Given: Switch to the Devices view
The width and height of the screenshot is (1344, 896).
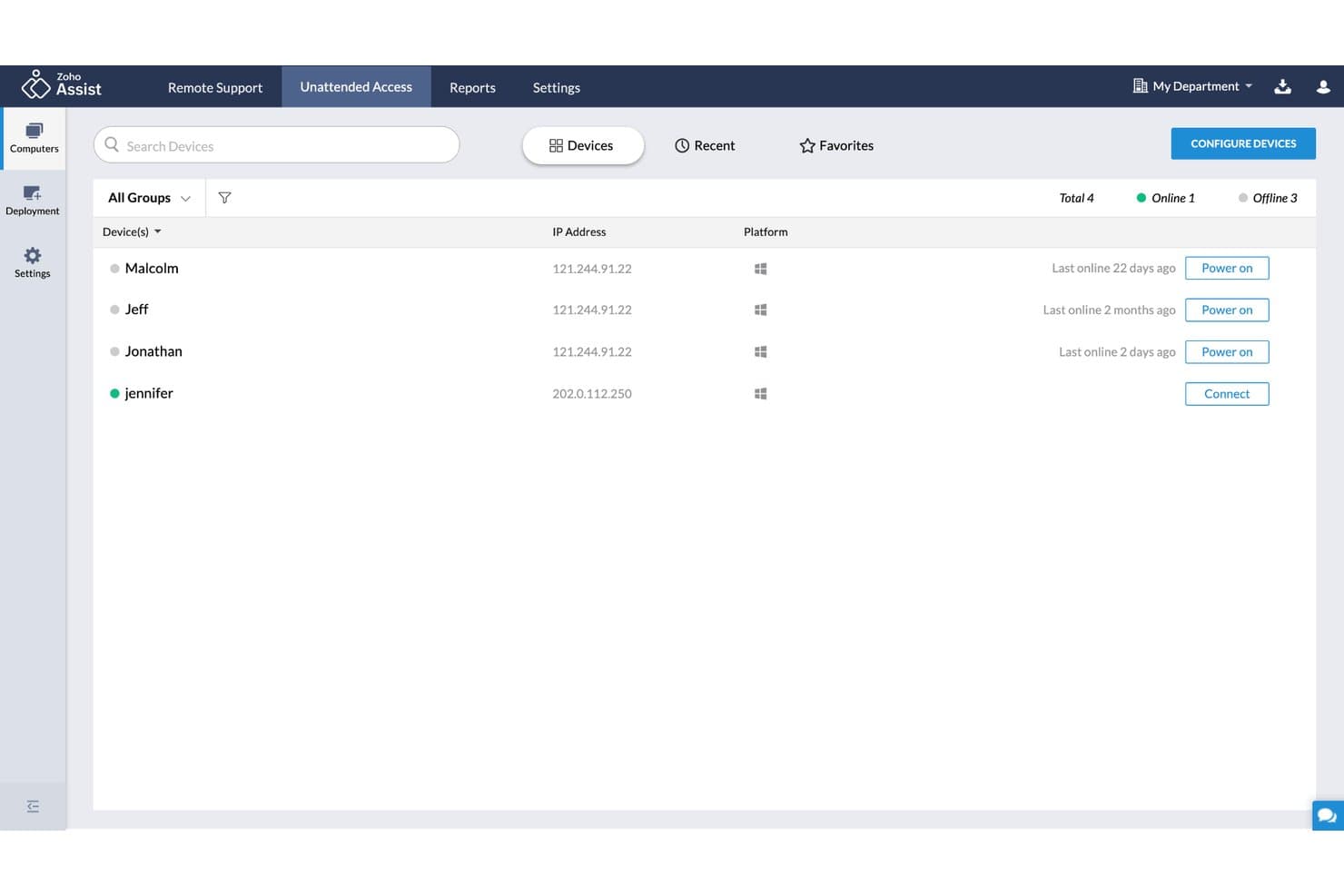Looking at the screenshot, I should pos(582,145).
